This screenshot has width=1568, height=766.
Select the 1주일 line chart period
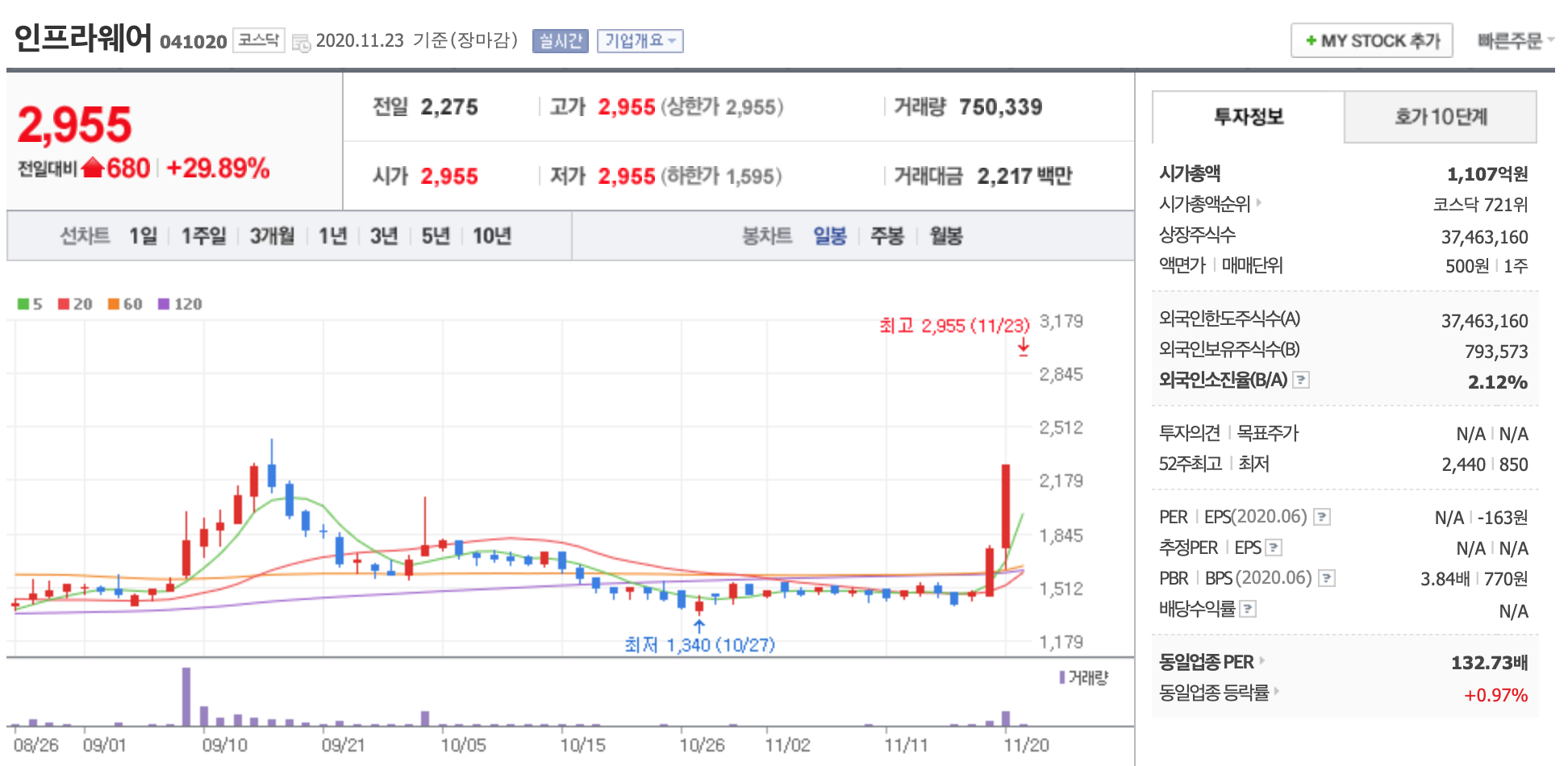coord(203,236)
